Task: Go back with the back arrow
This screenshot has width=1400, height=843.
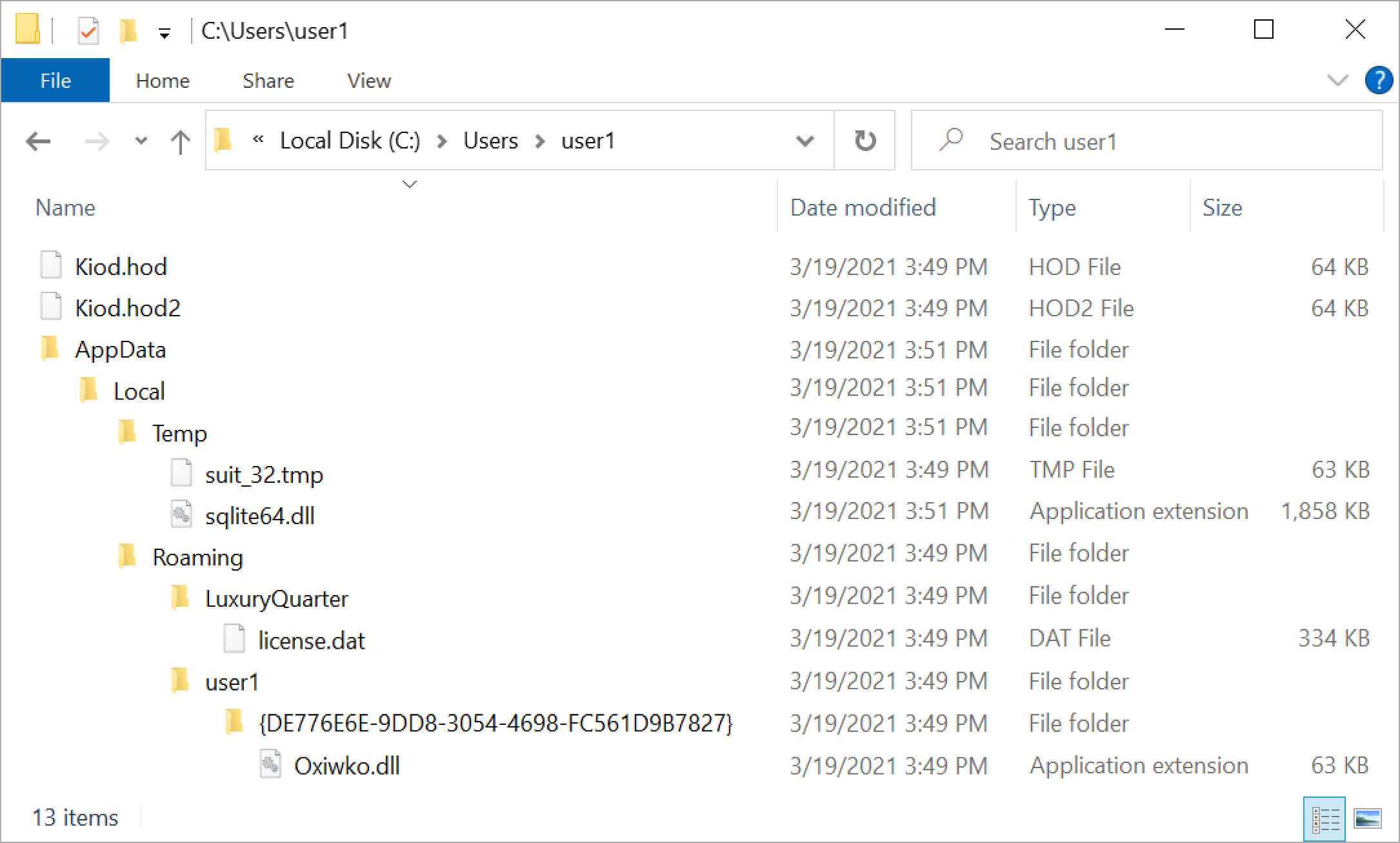Action: pyautogui.click(x=38, y=141)
